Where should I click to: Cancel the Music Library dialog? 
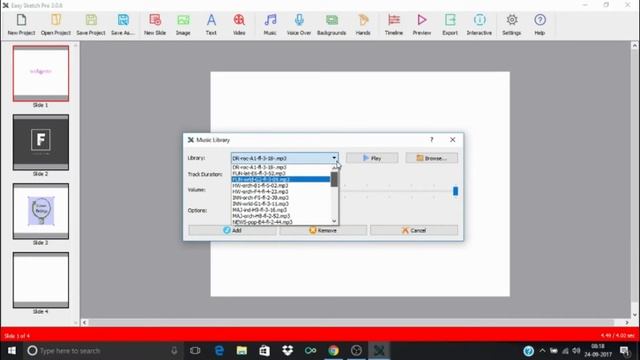[414, 230]
